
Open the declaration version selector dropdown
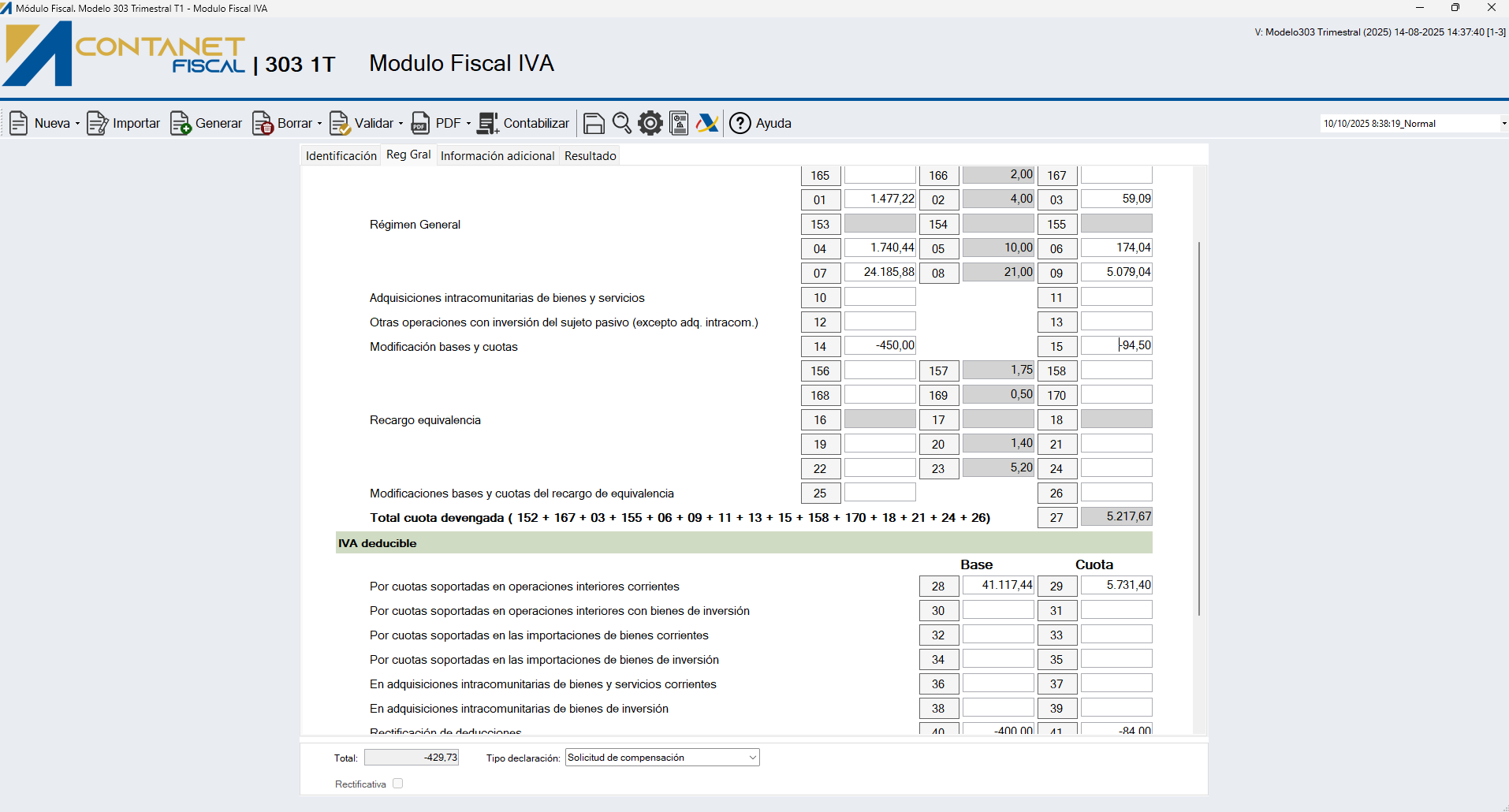1503,124
